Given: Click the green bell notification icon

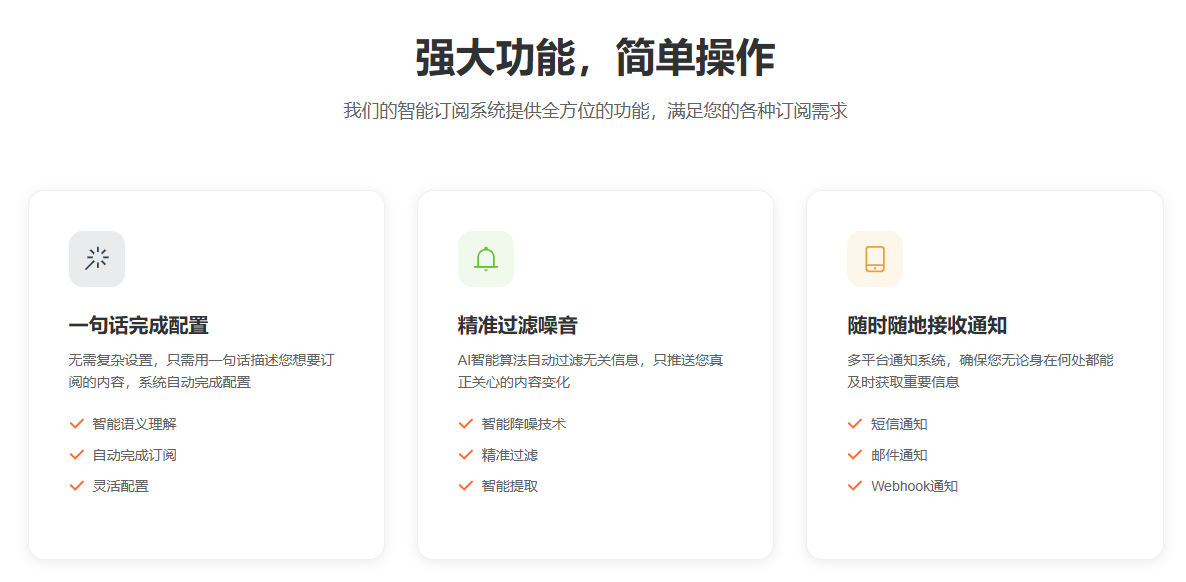Looking at the screenshot, I should click(x=486, y=259).
